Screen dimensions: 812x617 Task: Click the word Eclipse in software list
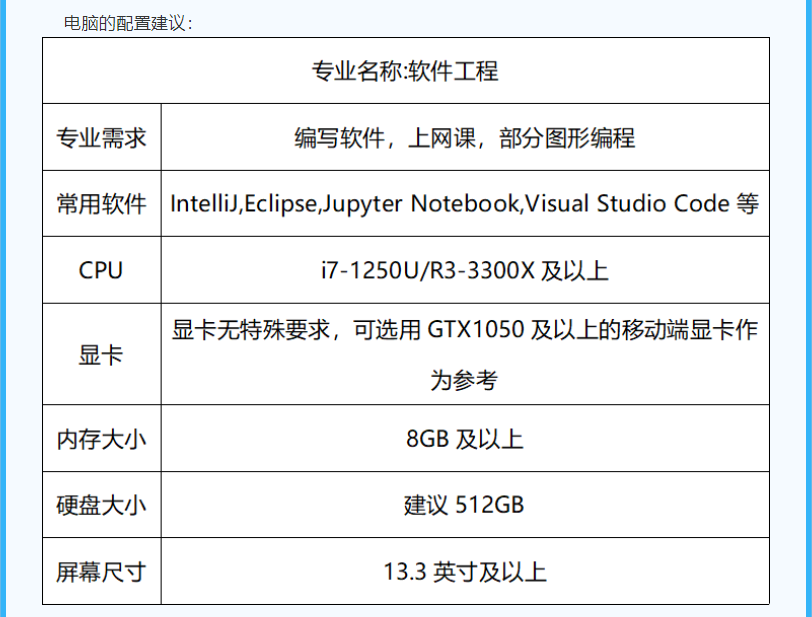tap(281, 204)
